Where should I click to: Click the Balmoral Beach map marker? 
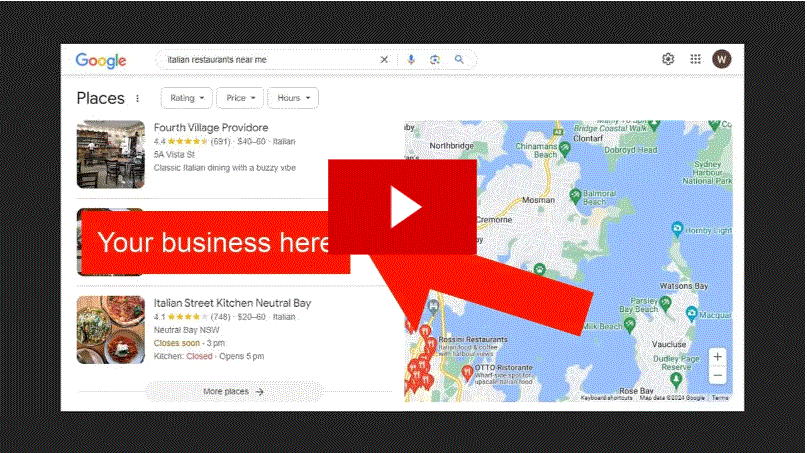click(x=575, y=196)
